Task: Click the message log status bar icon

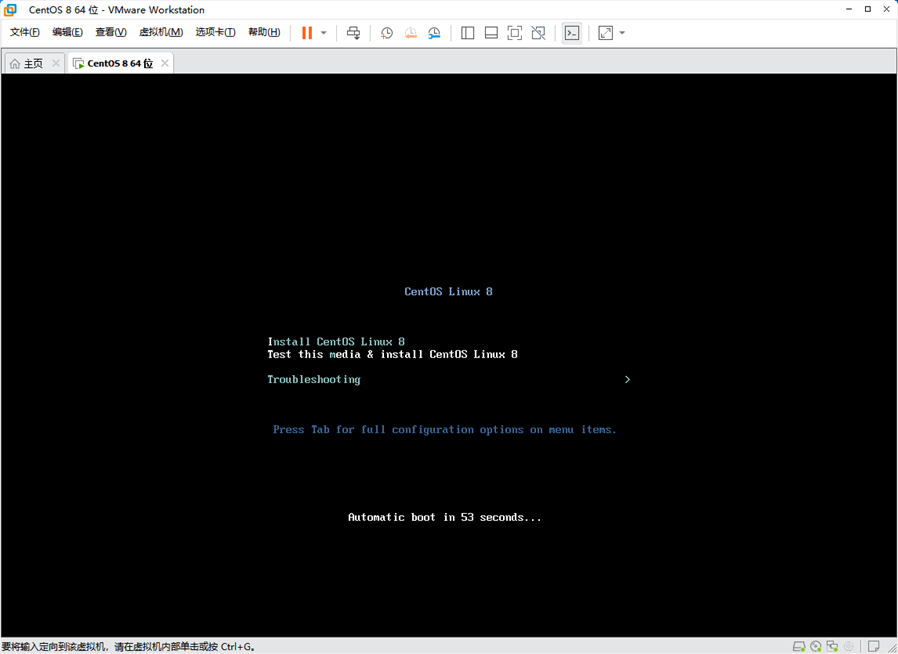Action: 873,647
